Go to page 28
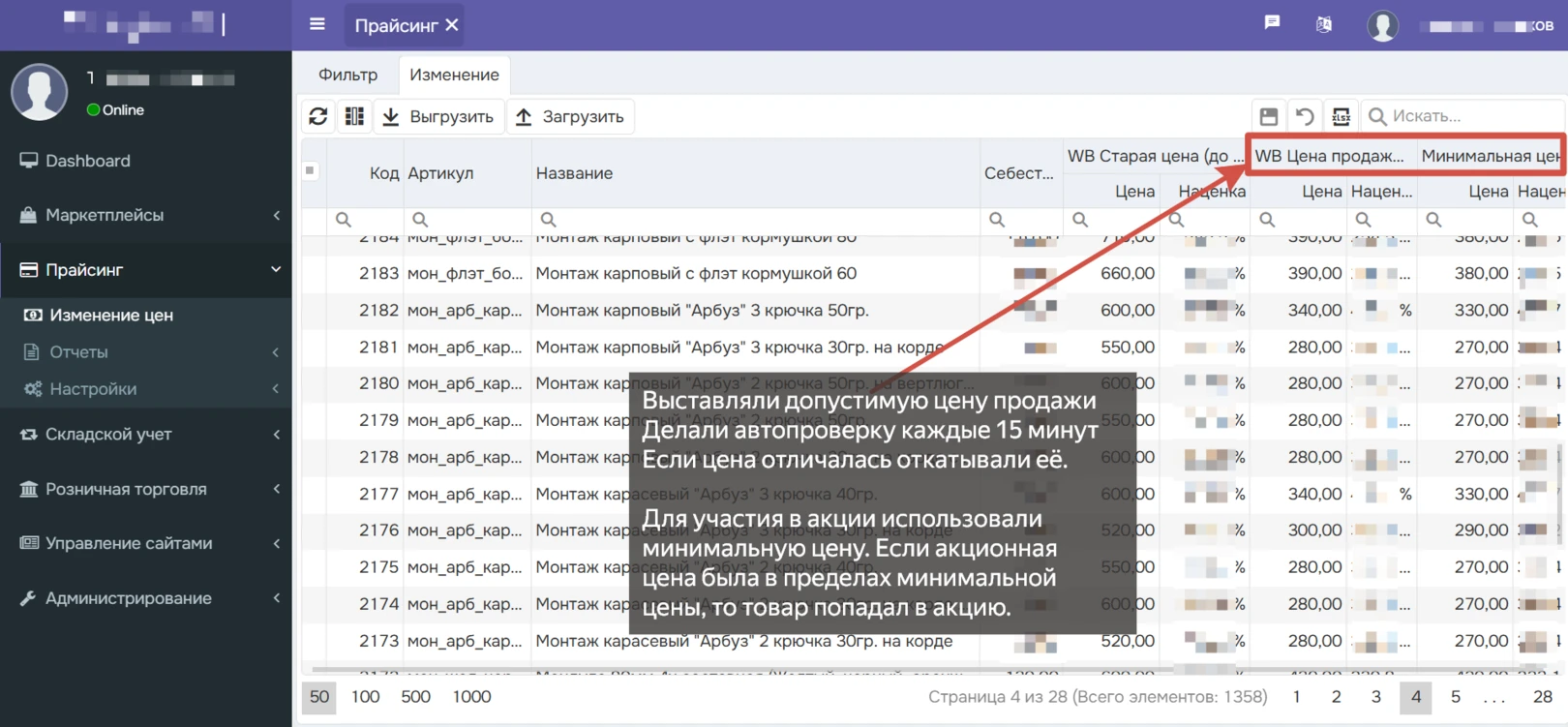The width and height of the screenshot is (1568, 727). pyautogui.click(x=1543, y=696)
